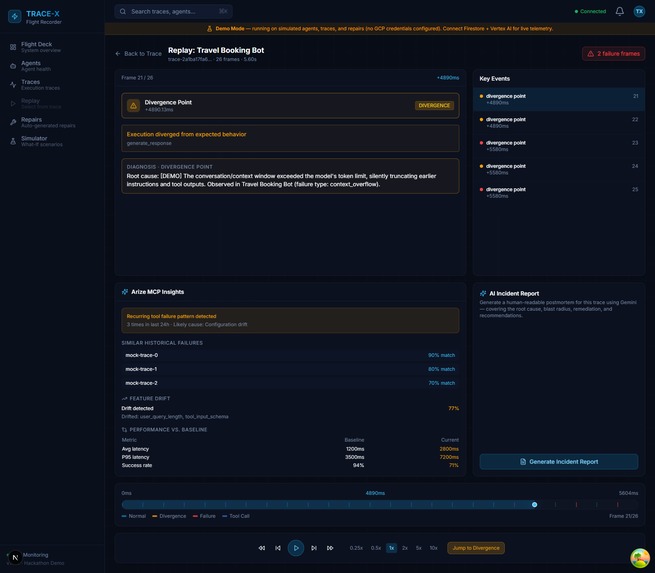Set playback speed to 10x

click(x=434, y=548)
